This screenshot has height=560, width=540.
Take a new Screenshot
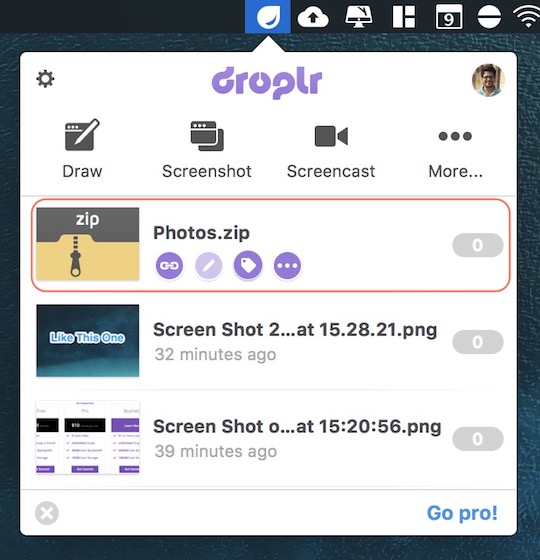point(207,149)
